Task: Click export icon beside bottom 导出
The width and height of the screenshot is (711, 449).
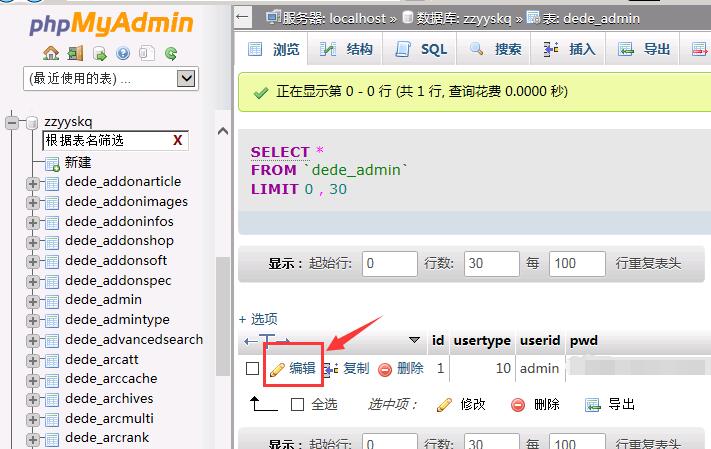Action: pyautogui.click(x=593, y=405)
